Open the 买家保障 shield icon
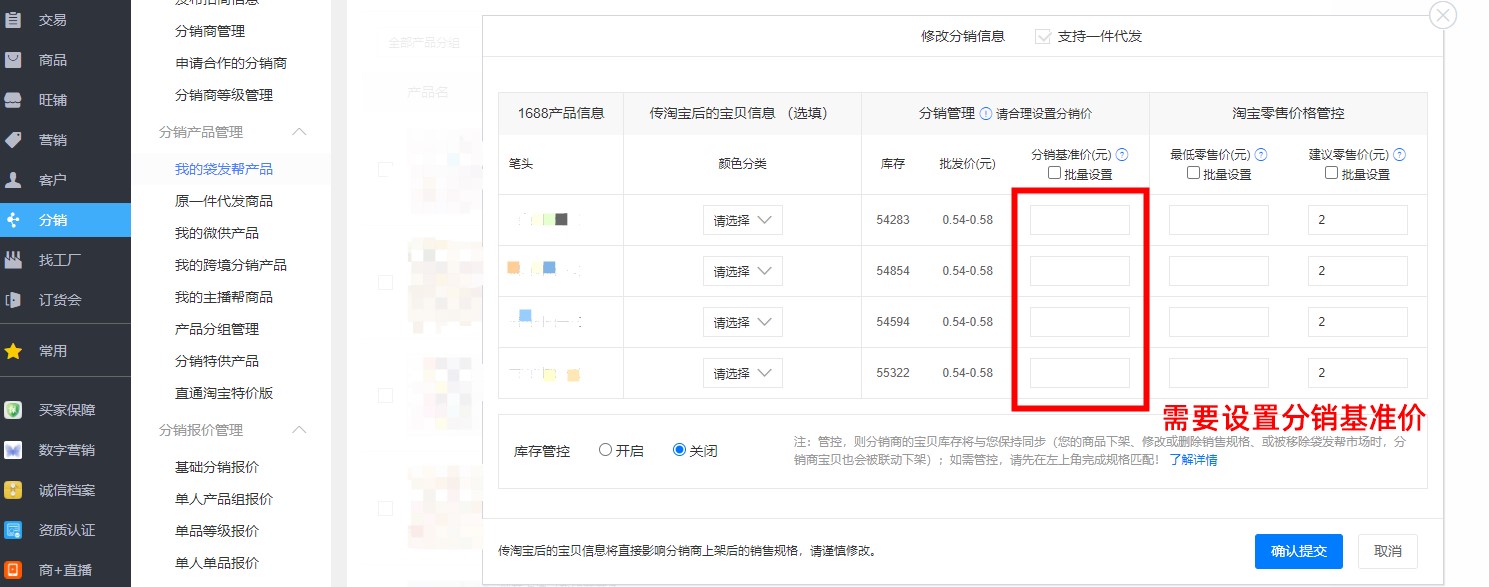Screen dimensions: 1489x587 [x=13, y=410]
